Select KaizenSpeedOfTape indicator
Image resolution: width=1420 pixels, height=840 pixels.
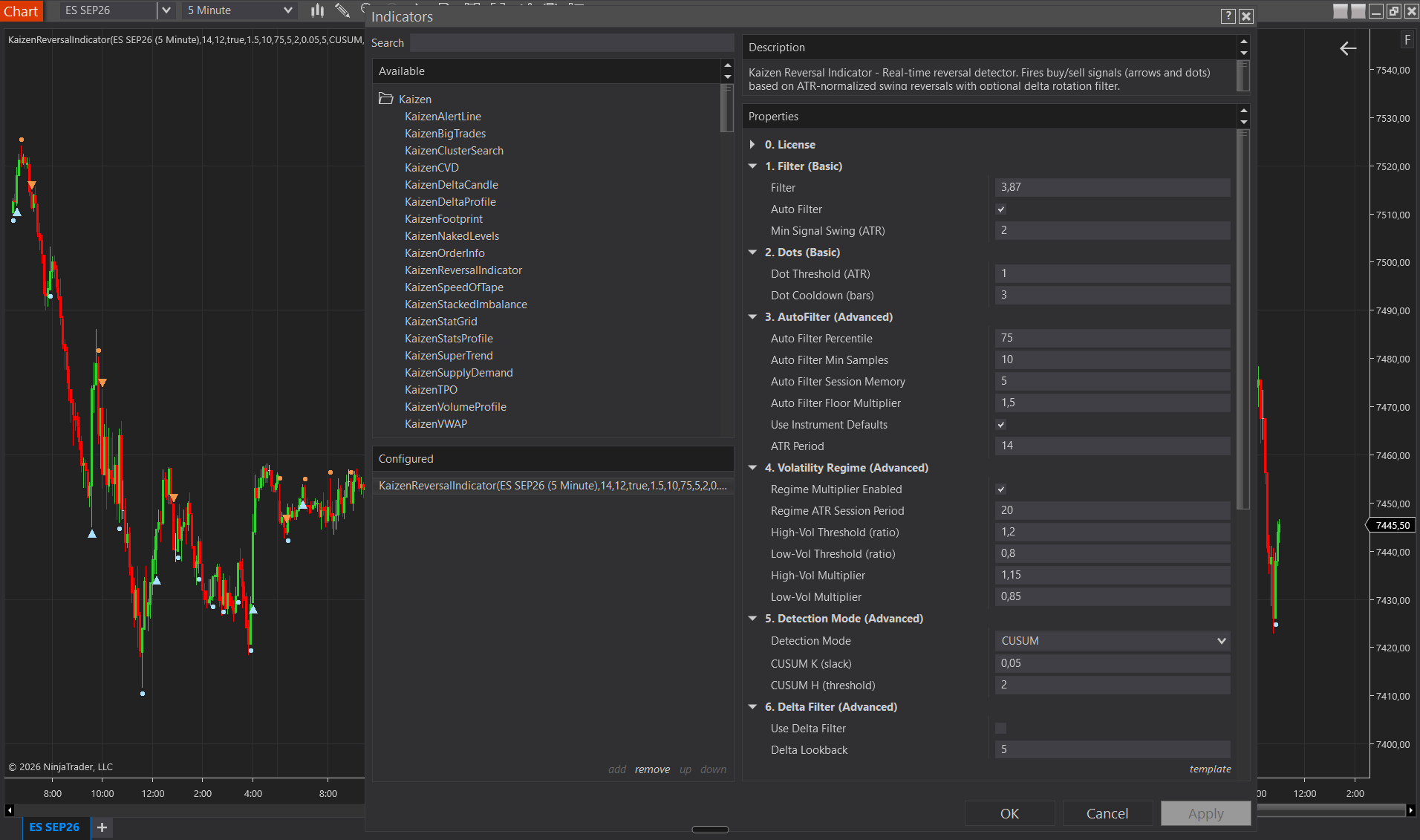(x=454, y=287)
